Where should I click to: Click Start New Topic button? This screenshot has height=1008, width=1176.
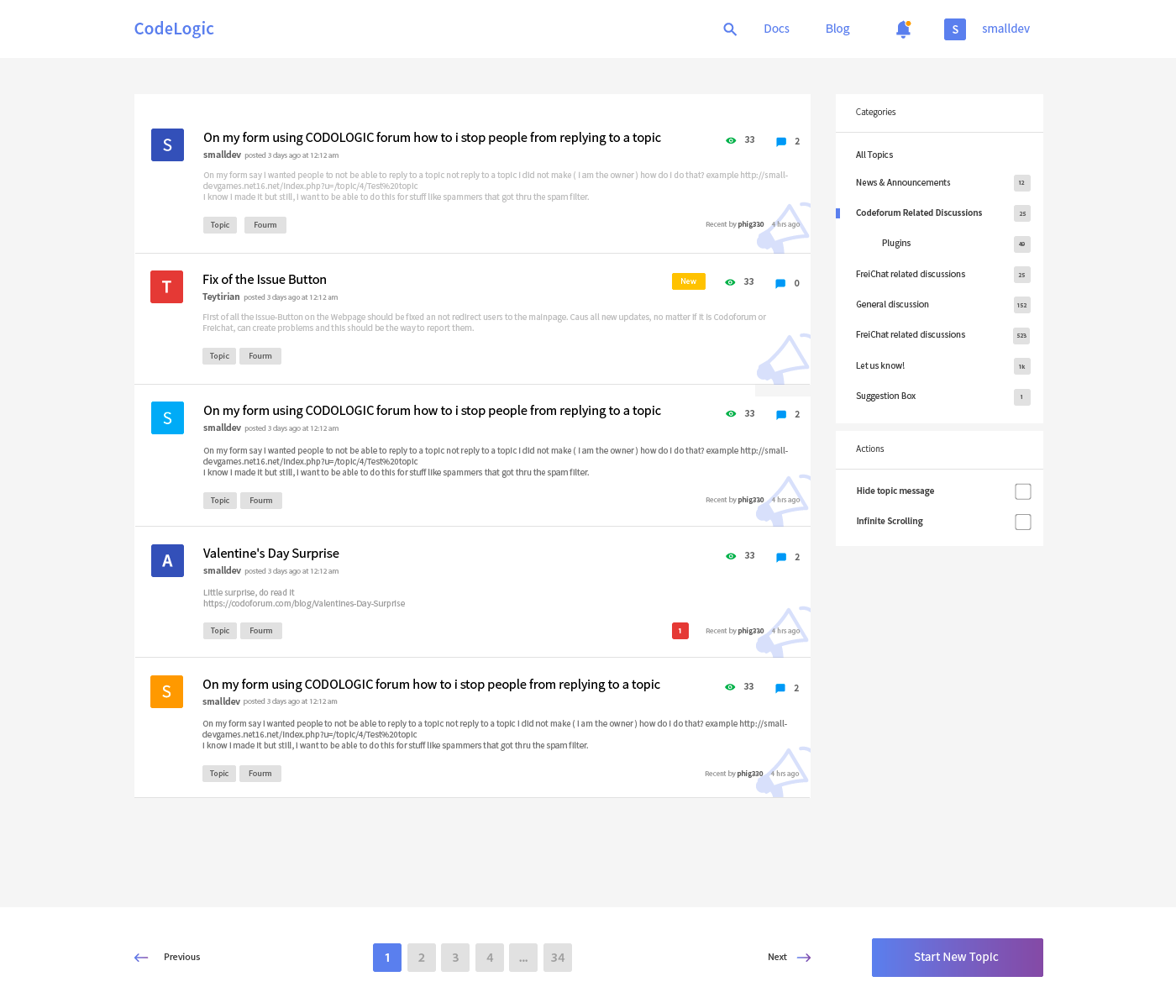(x=958, y=958)
